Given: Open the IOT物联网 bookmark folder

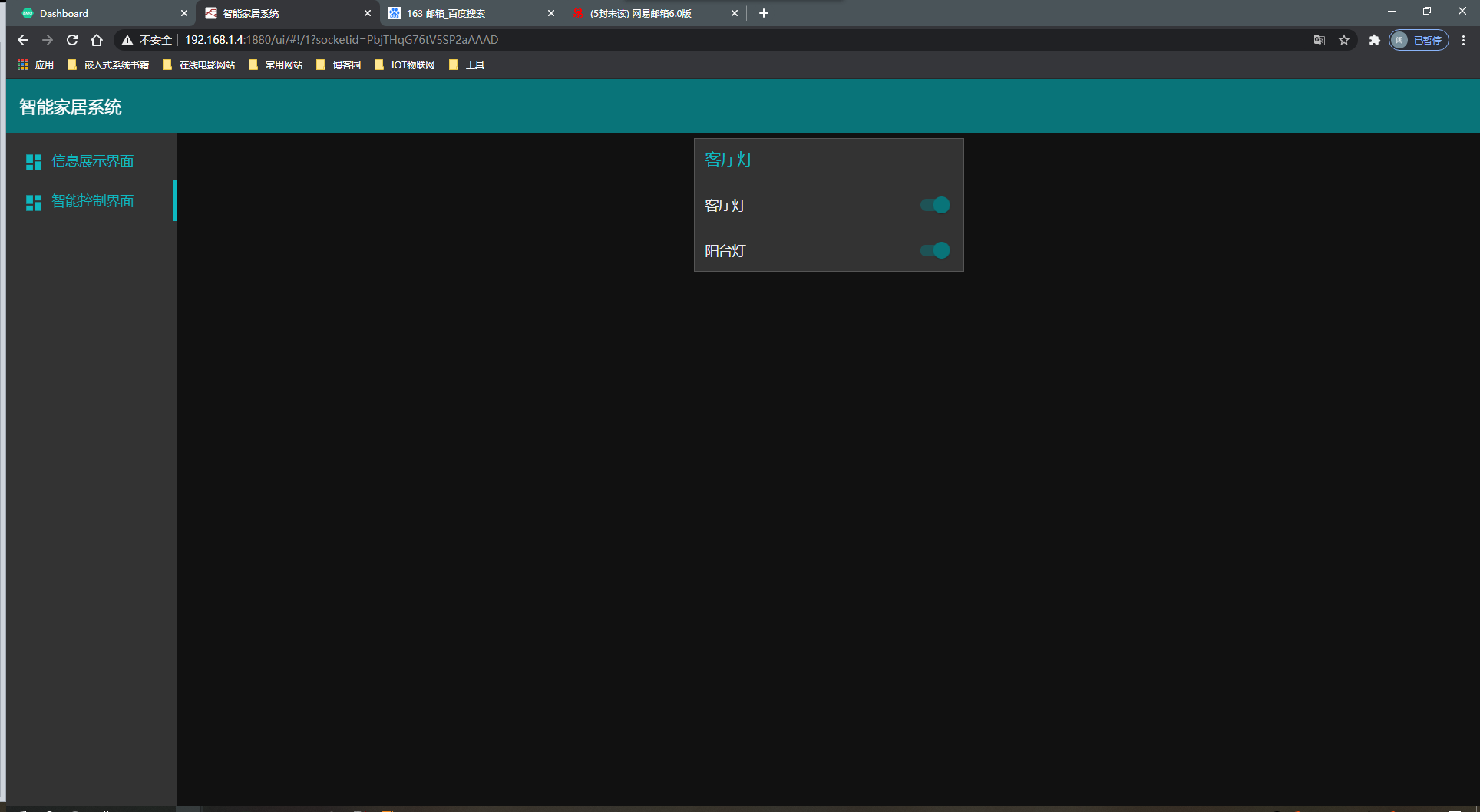Looking at the screenshot, I should click(405, 65).
